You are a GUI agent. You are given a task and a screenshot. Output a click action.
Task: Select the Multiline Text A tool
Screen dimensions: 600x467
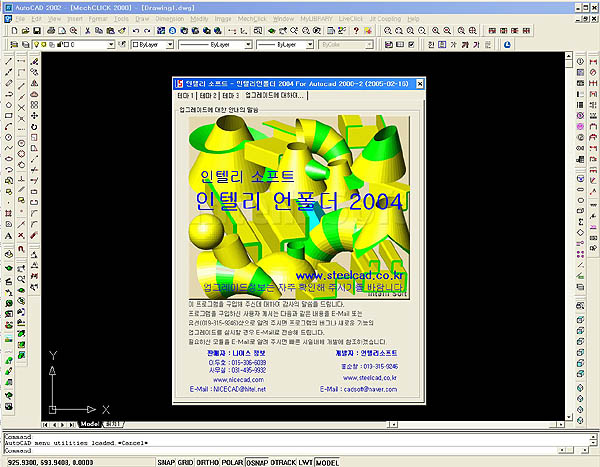(x=8, y=236)
